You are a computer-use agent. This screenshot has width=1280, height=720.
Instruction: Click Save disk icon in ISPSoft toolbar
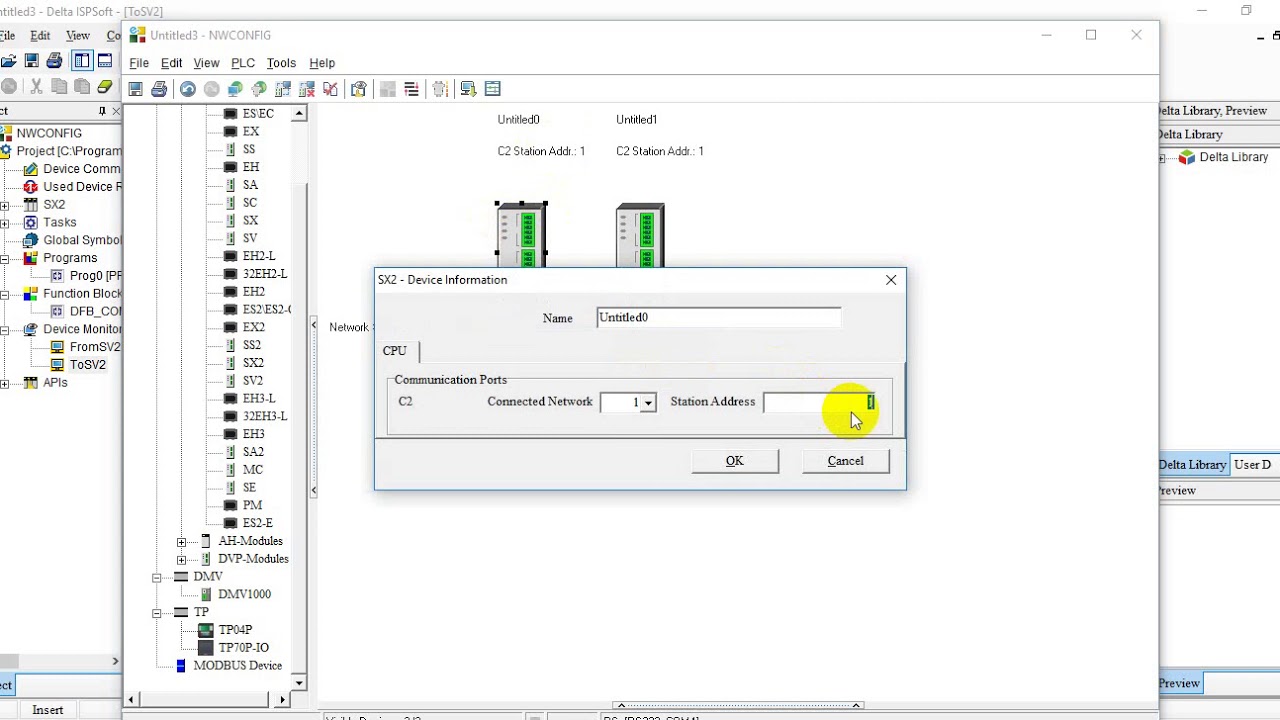coord(32,61)
